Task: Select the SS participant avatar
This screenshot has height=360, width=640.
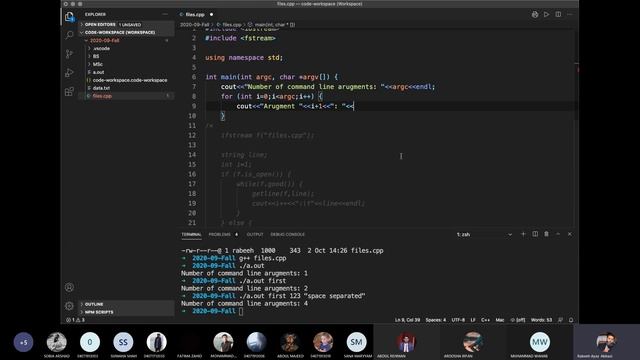Action: click(x=123, y=342)
